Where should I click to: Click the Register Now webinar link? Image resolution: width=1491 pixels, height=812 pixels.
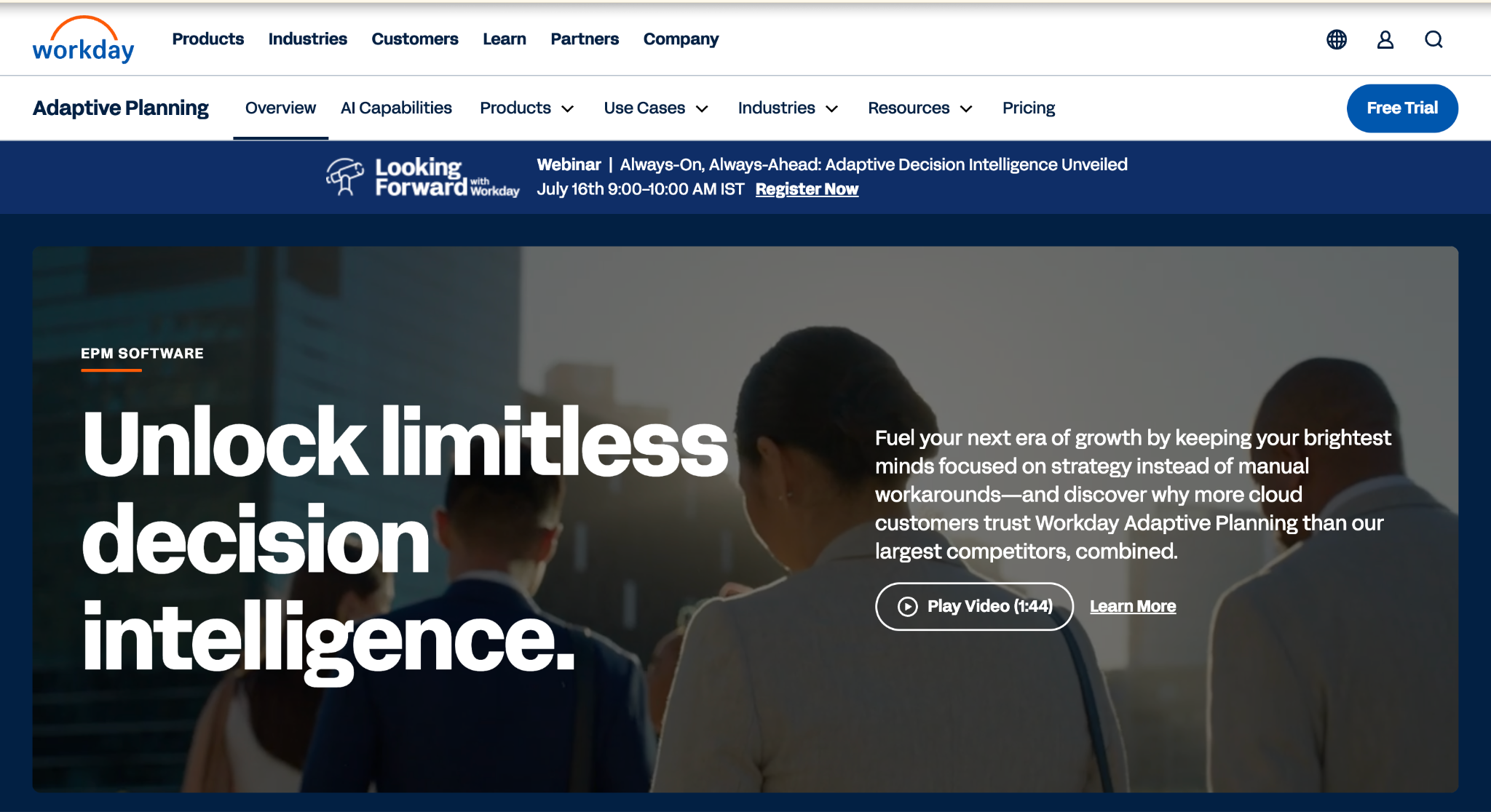click(x=807, y=189)
